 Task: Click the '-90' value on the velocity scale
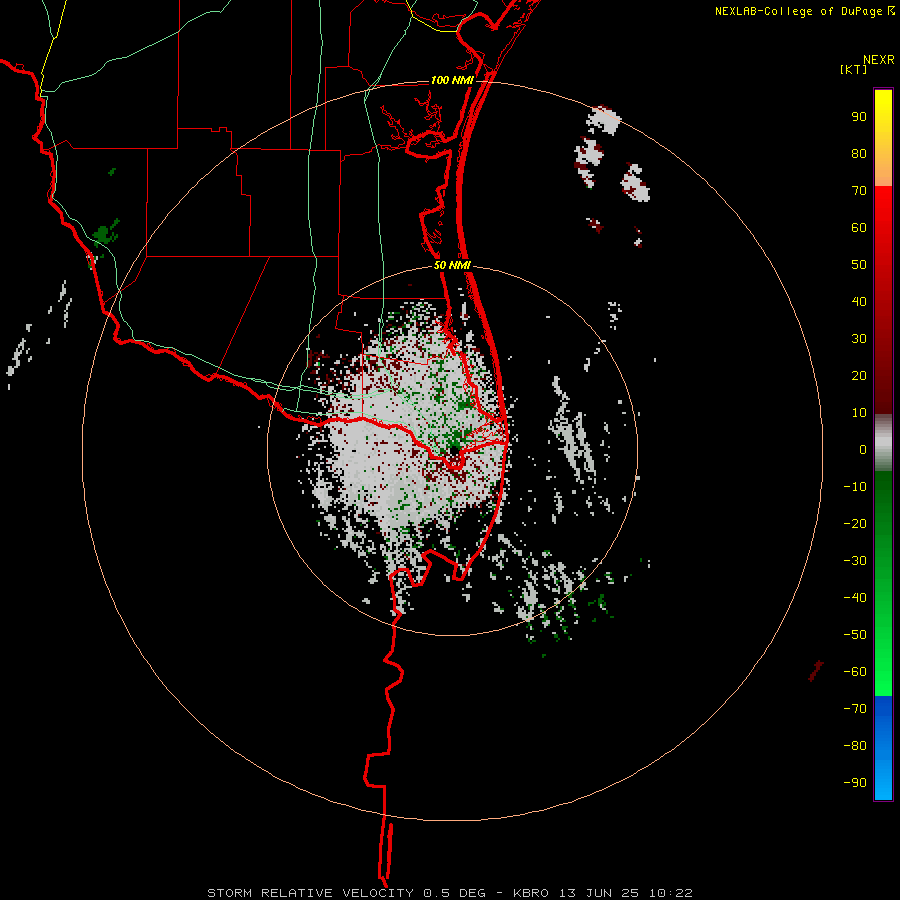click(855, 782)
